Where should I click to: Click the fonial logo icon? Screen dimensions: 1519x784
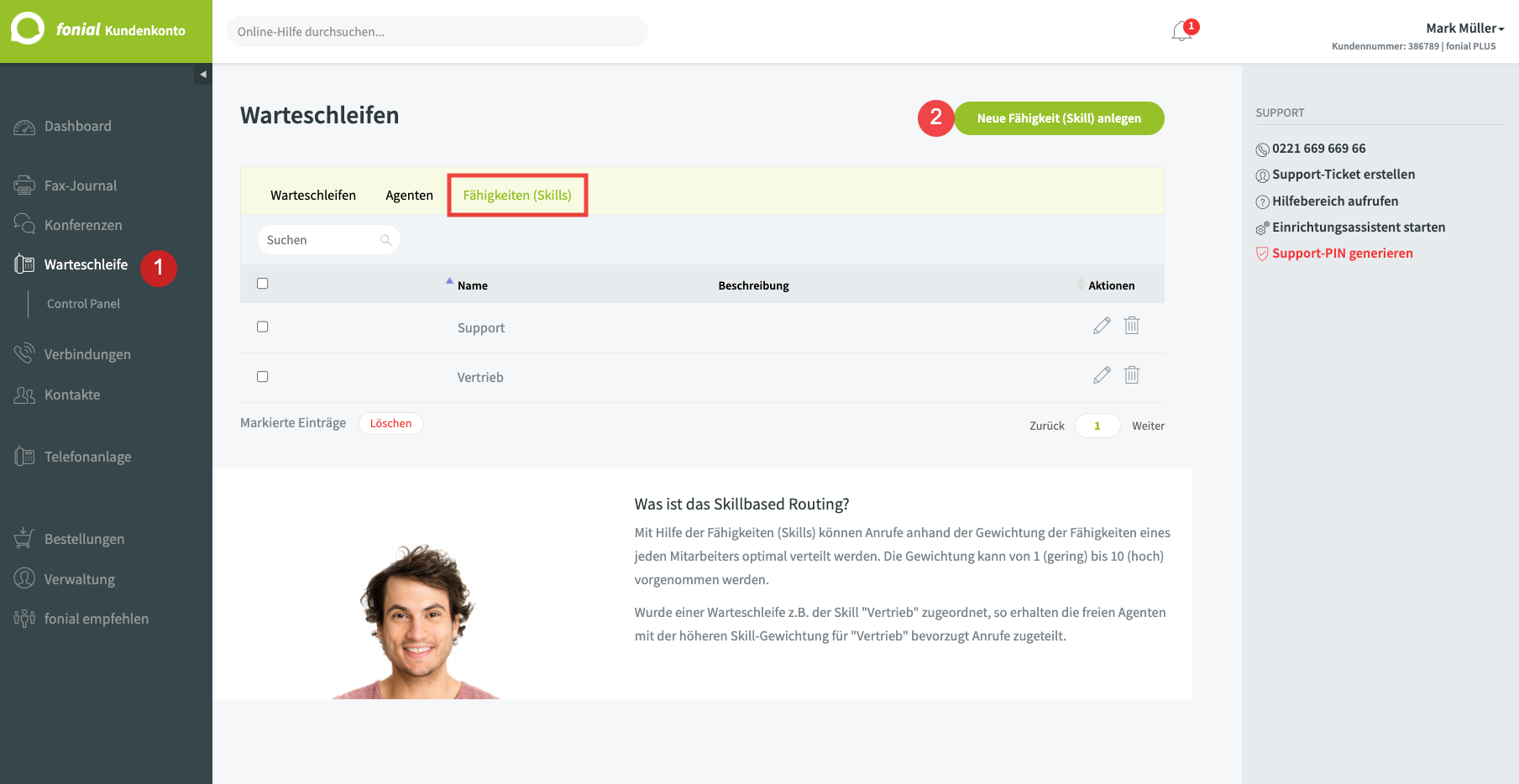click(x=27, y=29)
